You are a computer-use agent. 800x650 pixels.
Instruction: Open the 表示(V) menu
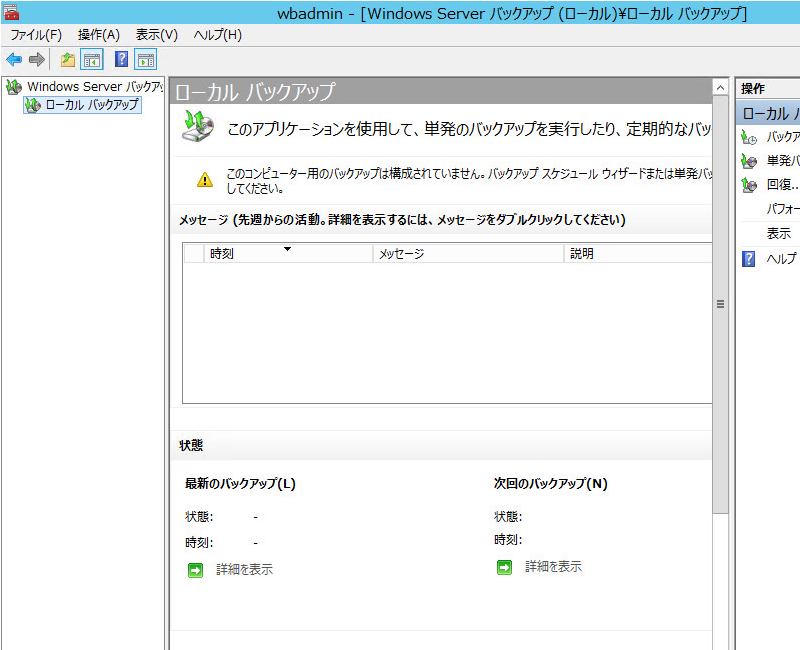tap(157, 35)
